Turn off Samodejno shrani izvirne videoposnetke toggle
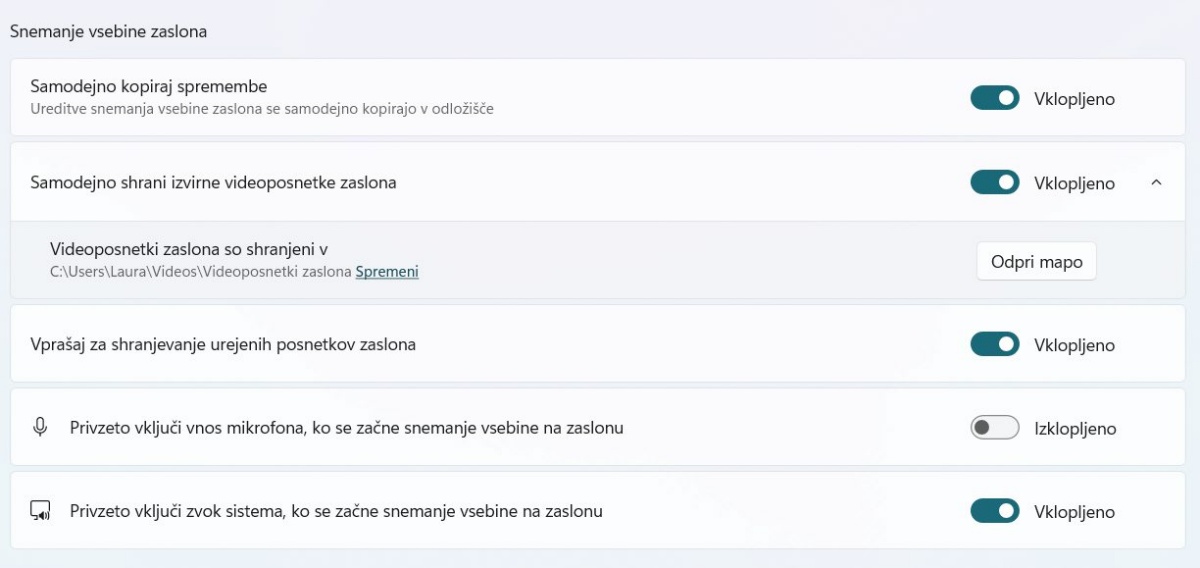 pyautogui.click(x=994, y=182)
